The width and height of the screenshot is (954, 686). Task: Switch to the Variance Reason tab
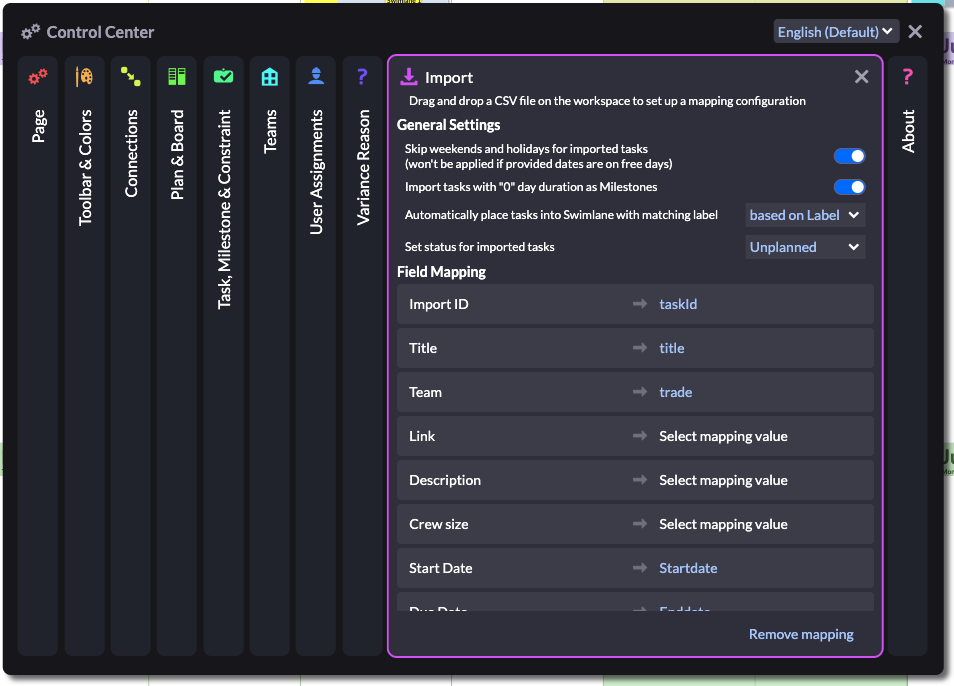[363, 355]
